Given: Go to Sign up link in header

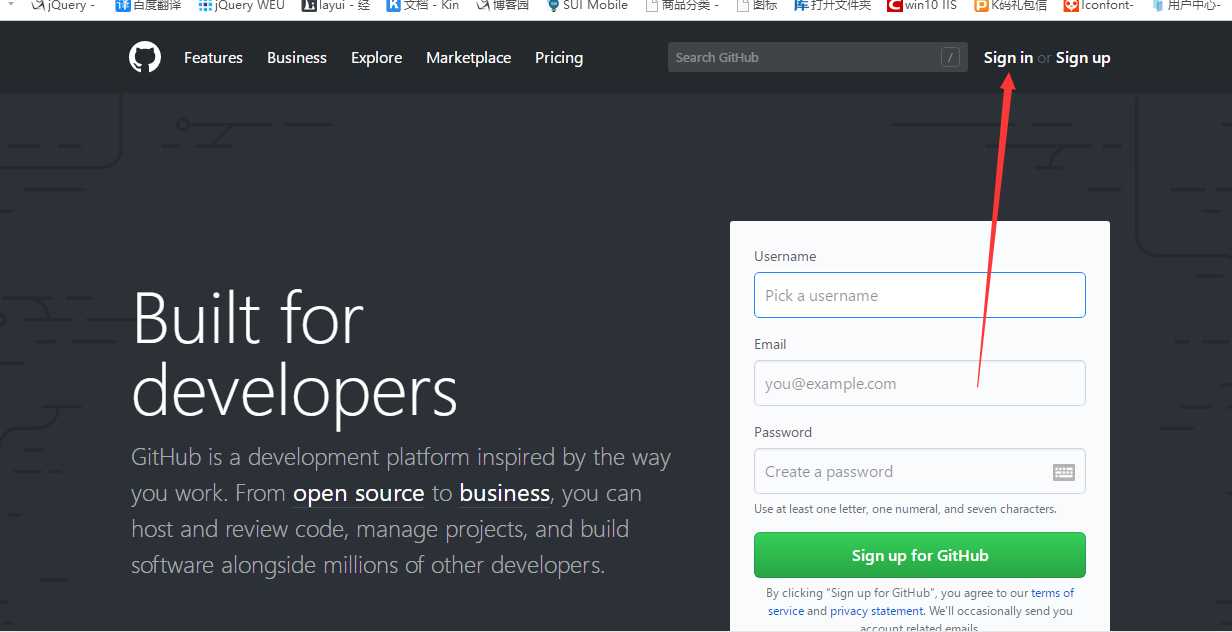Looking at the screenshot, I should (1083, 58).
